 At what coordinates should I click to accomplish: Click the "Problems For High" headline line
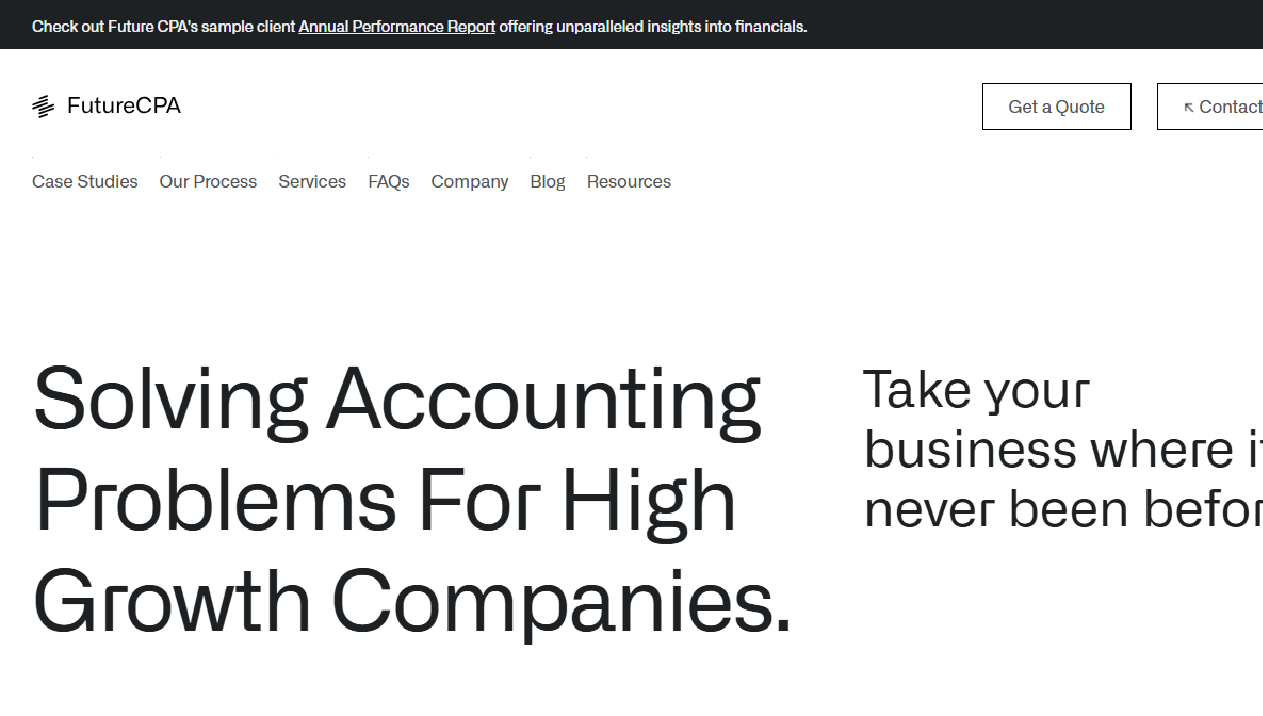(385, 500)
